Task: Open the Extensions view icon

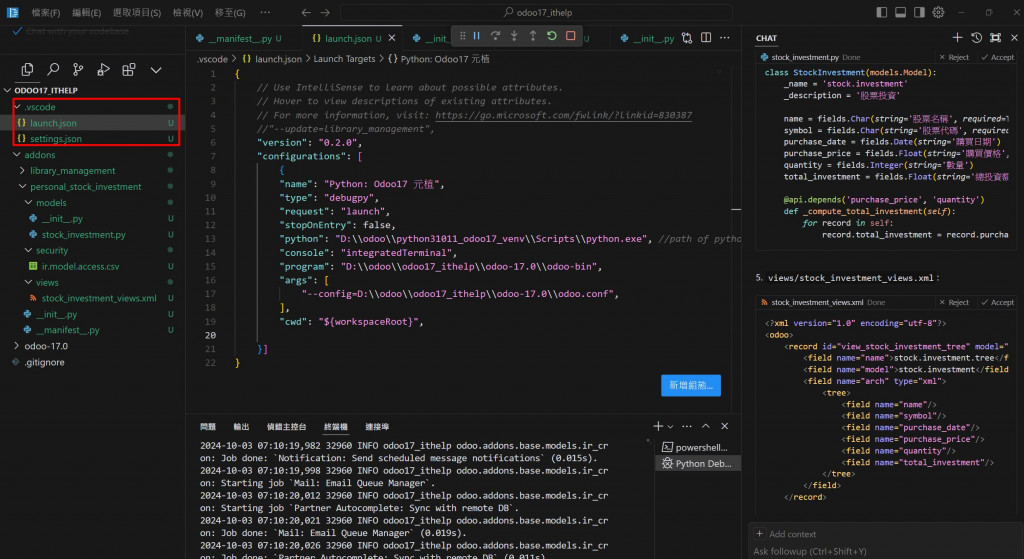Action: (129, 69)
